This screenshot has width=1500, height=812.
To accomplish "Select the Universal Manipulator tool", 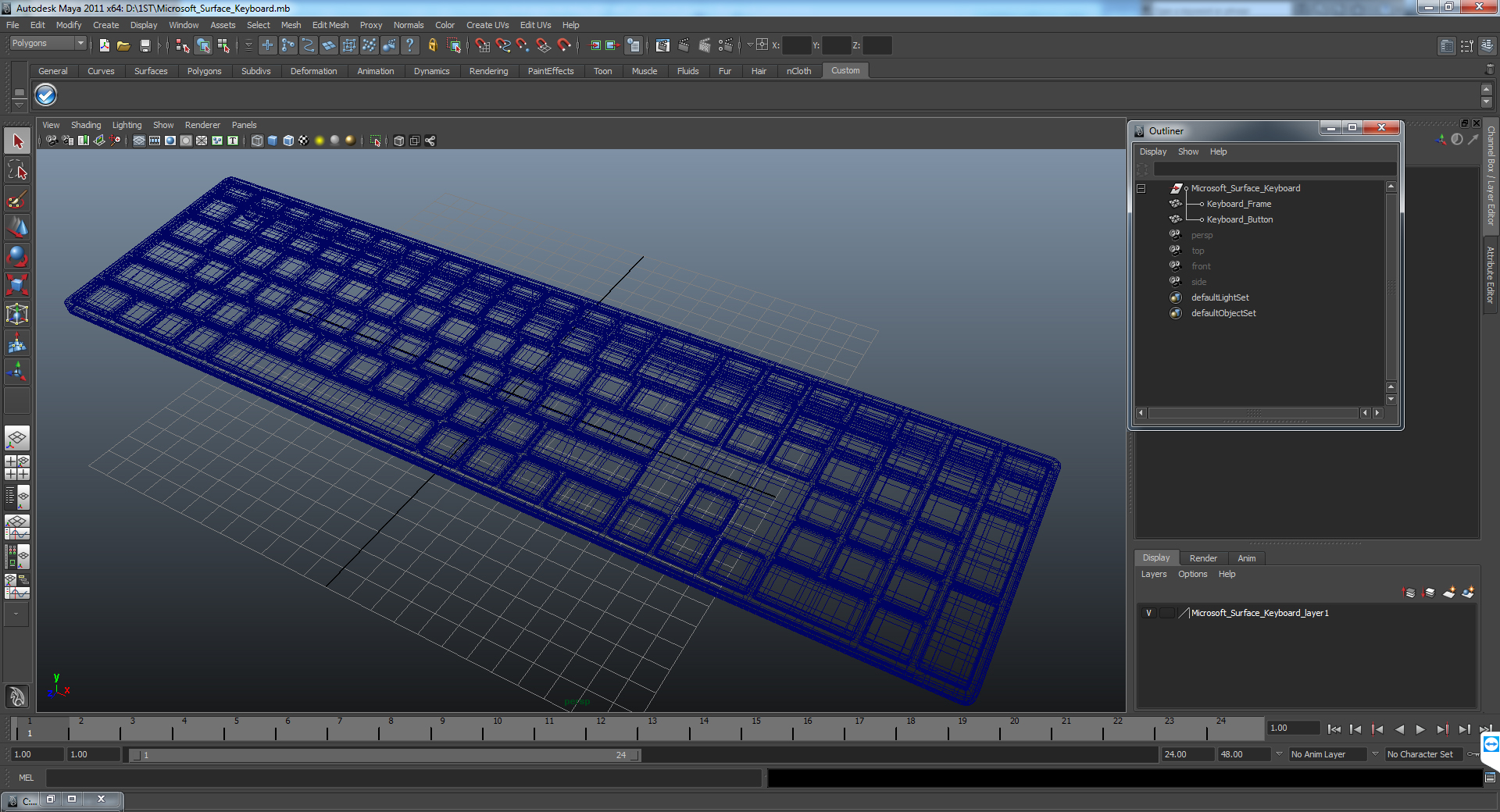I will click(x=17, y=314).
